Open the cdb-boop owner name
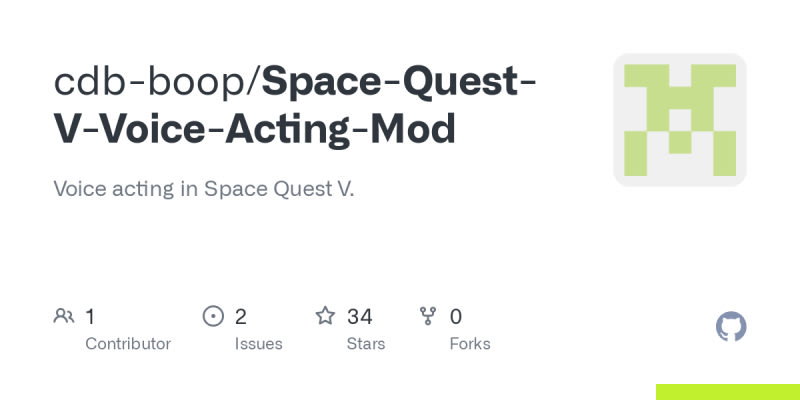This screenshot has height=400, width=800. click(149, 83)
